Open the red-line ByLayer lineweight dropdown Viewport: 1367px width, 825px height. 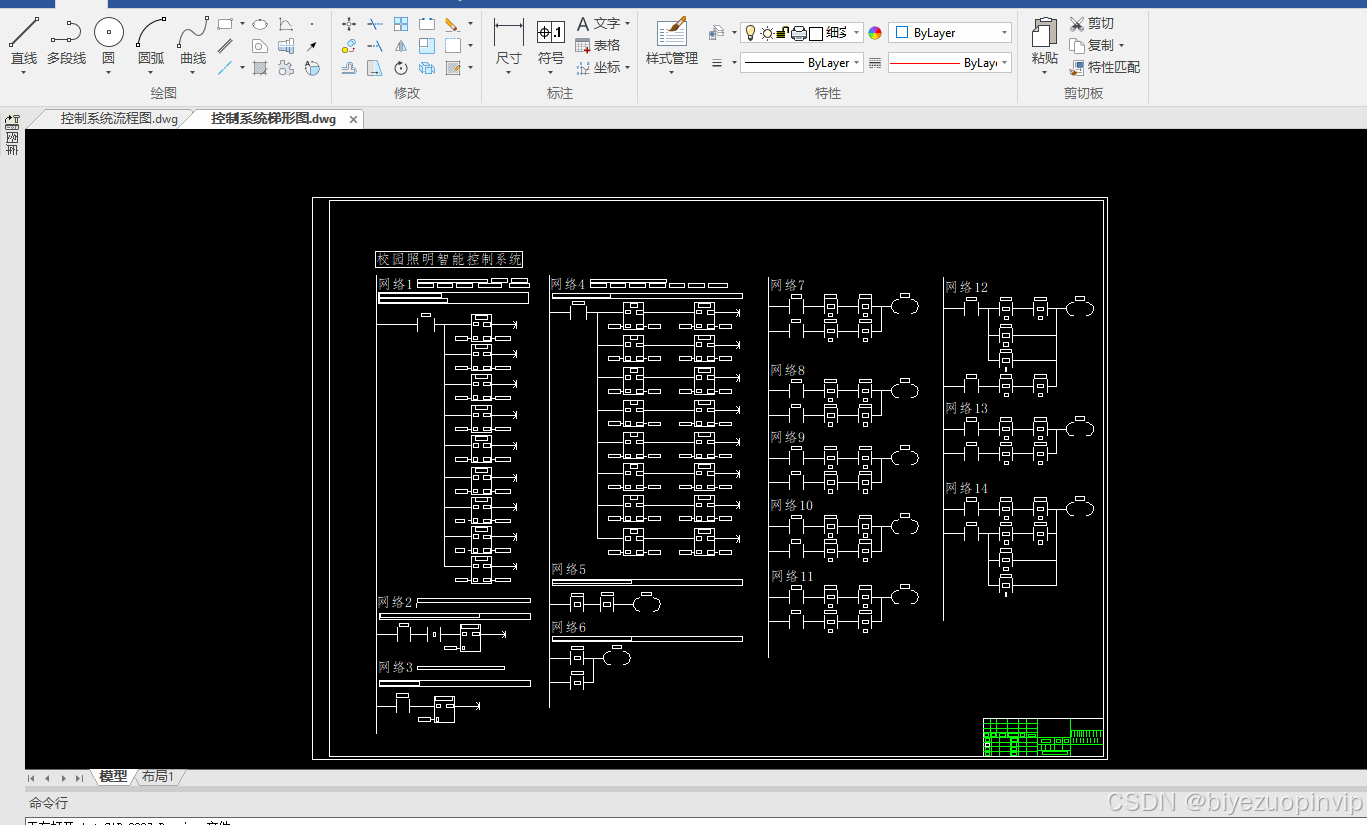point(949,63)
